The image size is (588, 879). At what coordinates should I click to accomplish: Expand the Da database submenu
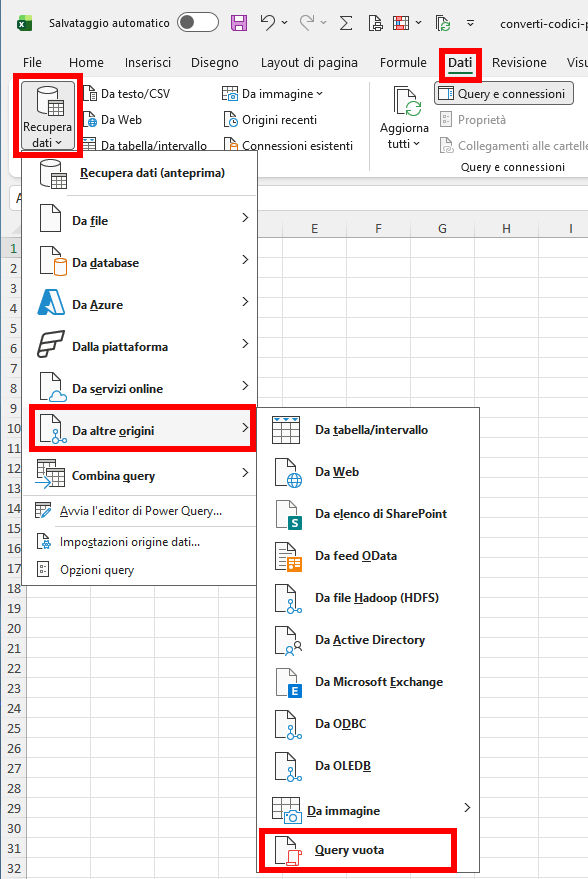(140, 262)
